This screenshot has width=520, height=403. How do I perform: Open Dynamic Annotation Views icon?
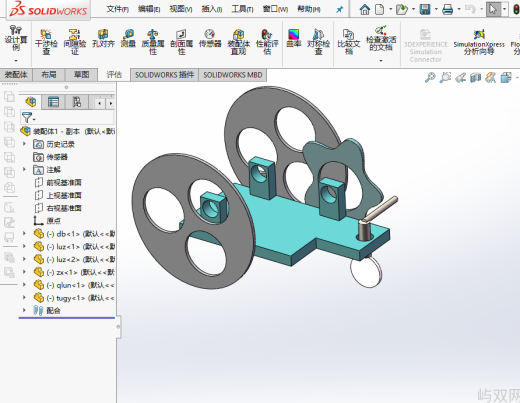click(491, 78)
